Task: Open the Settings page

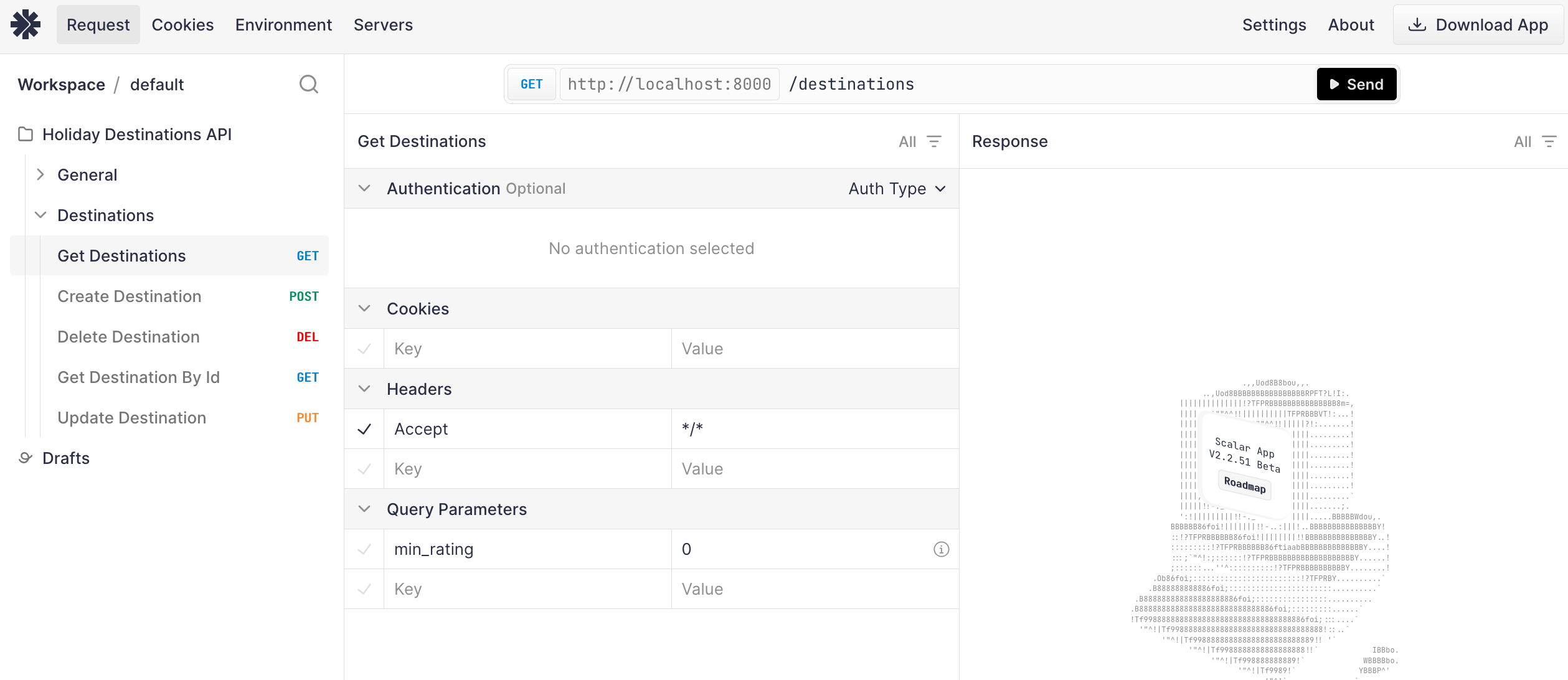Action: click(1273, 24)
